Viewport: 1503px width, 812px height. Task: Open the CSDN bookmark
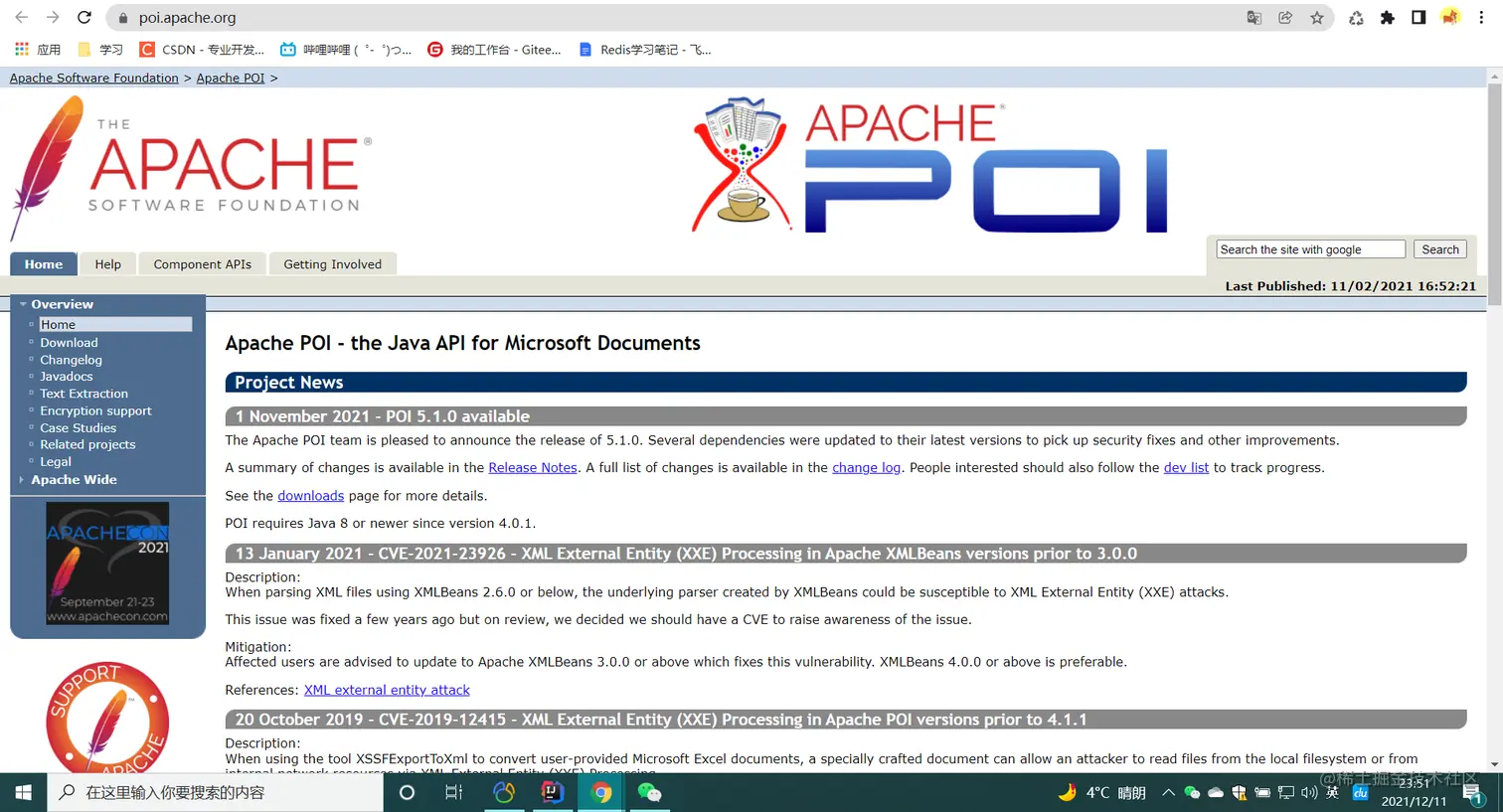[202, 50]
